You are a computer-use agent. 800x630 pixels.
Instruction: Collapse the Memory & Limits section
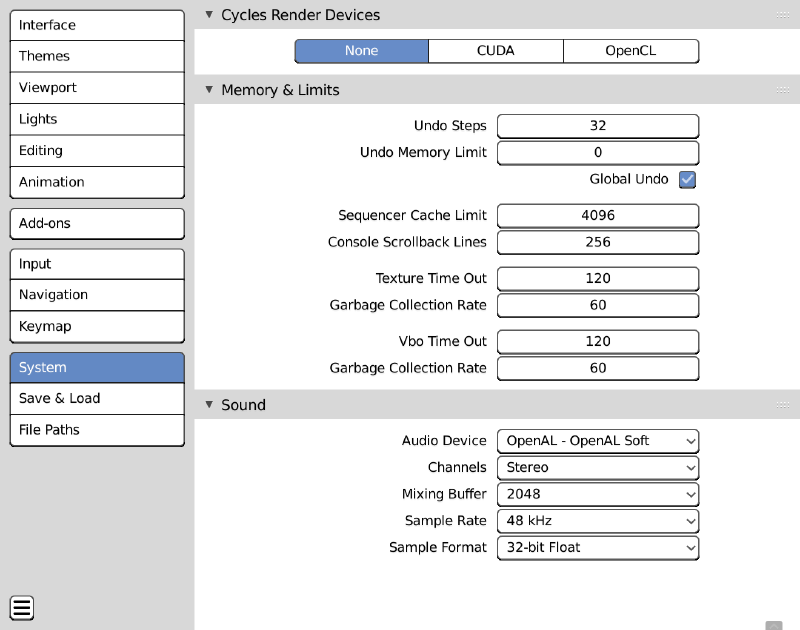click(209, 90)
